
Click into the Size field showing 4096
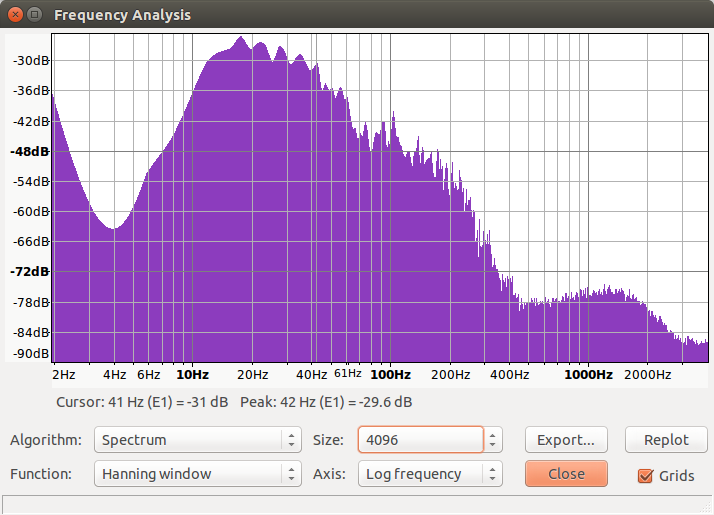coord(420,440)
